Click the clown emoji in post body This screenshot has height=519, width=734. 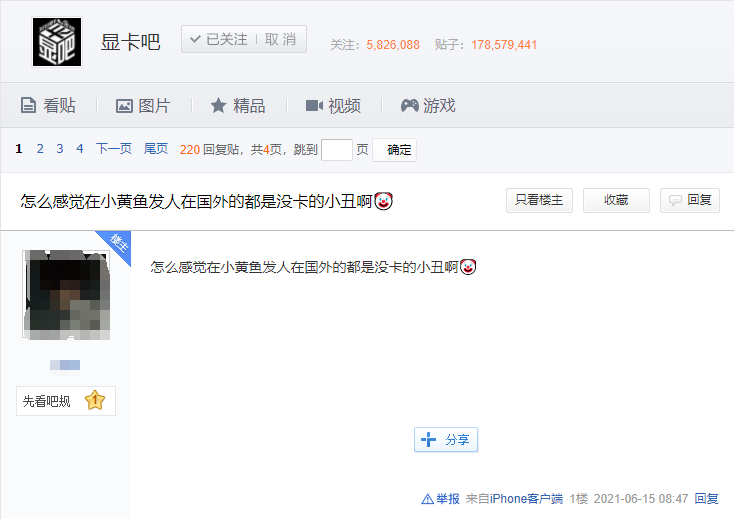coord(468,267)
